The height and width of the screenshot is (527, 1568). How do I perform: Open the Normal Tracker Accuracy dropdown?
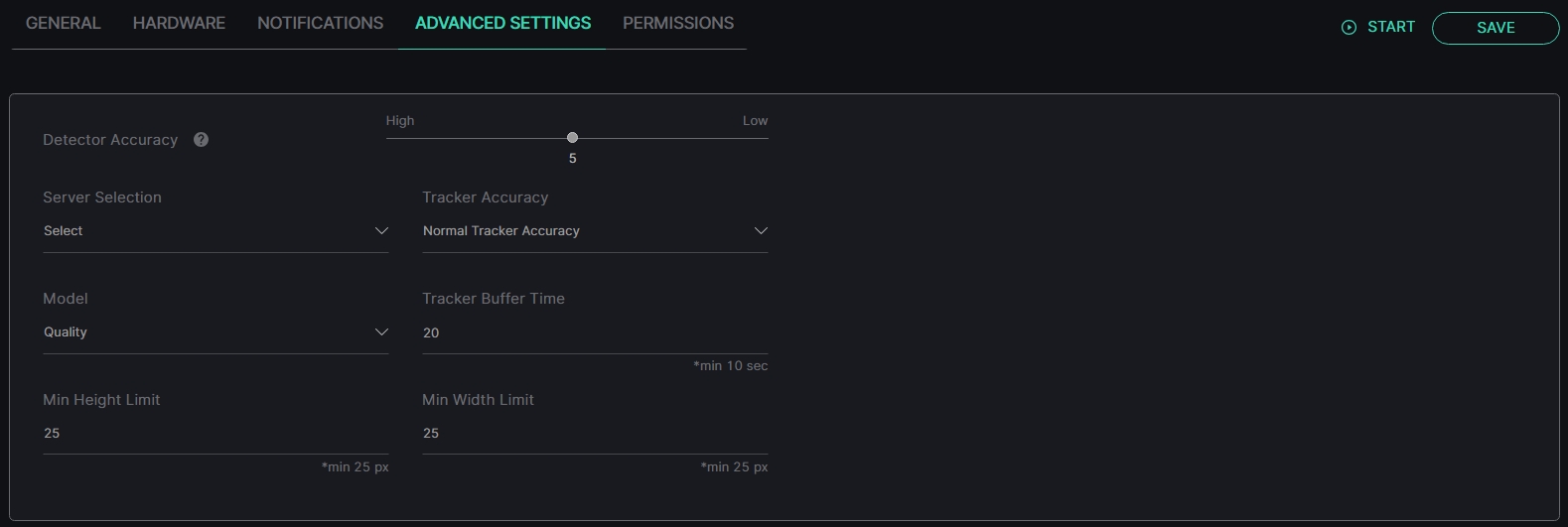click(x=595, y=231)
